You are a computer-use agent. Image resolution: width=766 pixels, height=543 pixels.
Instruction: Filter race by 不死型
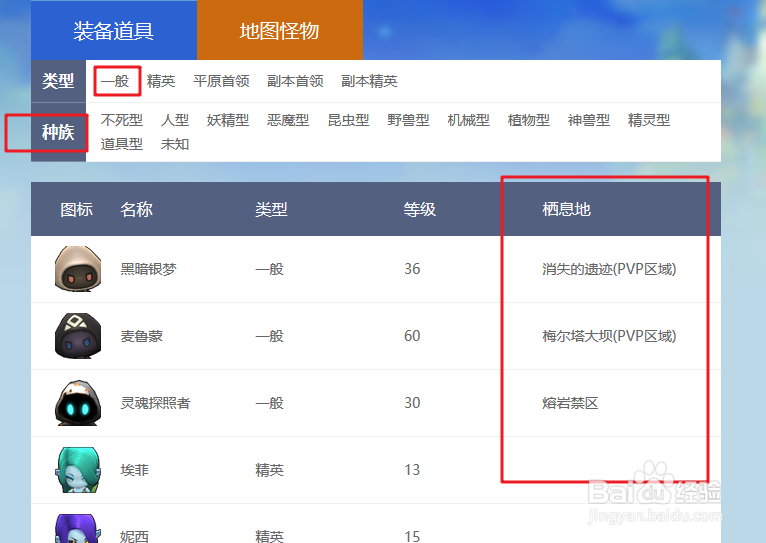pyautogui.click(x=122, y=120)
